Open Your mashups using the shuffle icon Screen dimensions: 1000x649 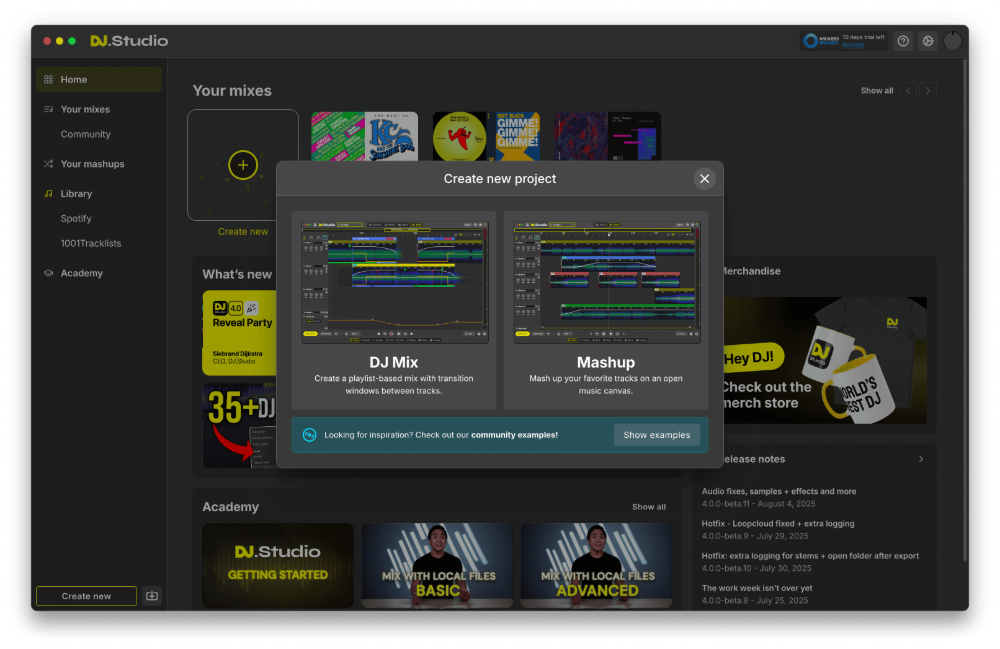tap(48, 163)
